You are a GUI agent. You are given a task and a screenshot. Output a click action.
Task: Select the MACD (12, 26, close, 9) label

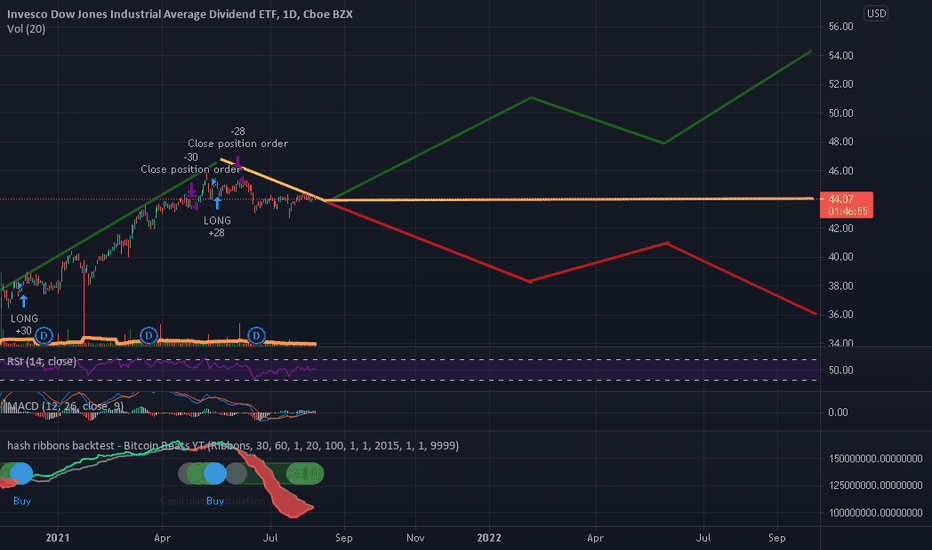tap(65, 406)
